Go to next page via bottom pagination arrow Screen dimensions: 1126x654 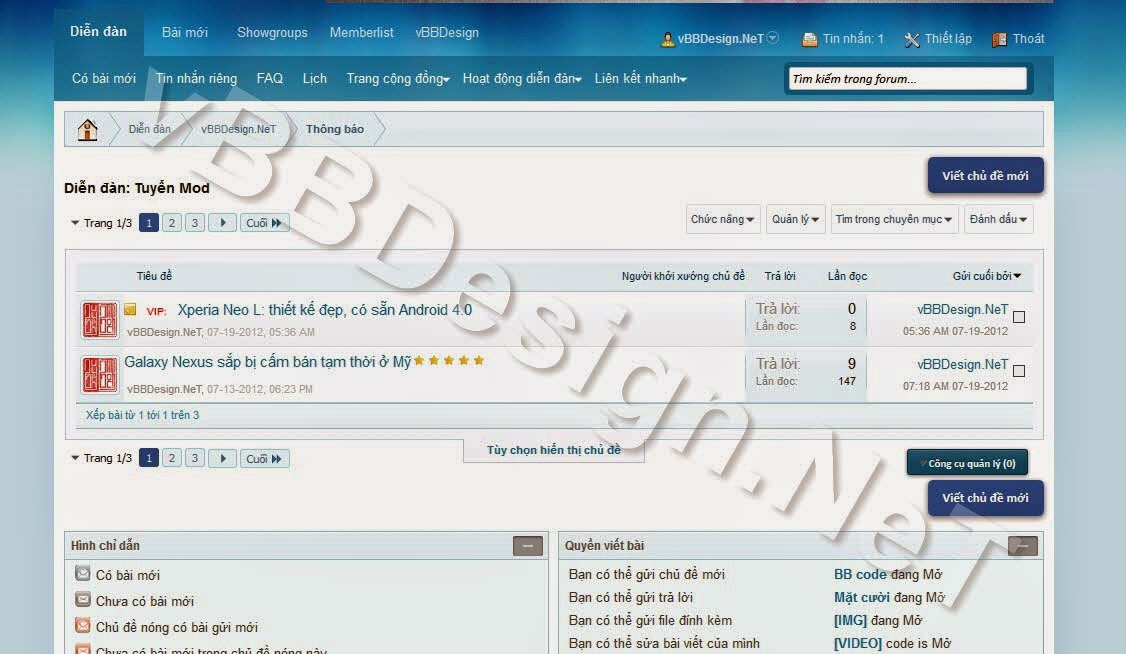pos(223,458)
